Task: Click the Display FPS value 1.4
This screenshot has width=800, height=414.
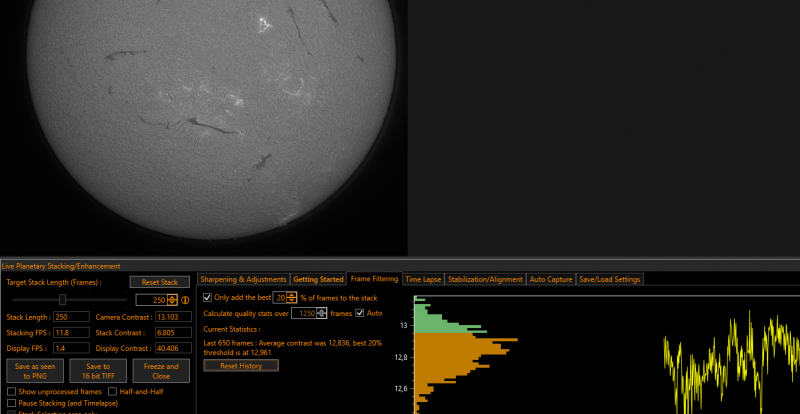Action: [x=71, y=348]
